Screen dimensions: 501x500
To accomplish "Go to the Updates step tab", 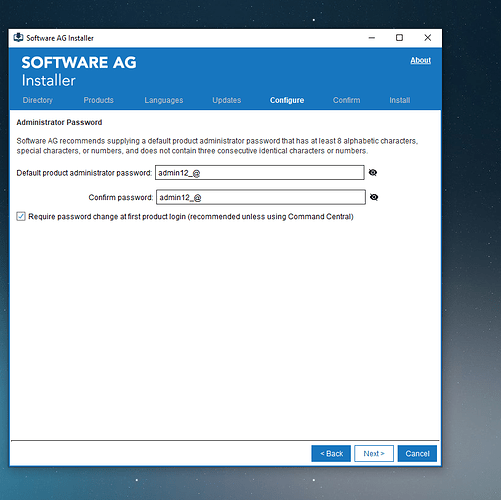I will pos(227,100).
